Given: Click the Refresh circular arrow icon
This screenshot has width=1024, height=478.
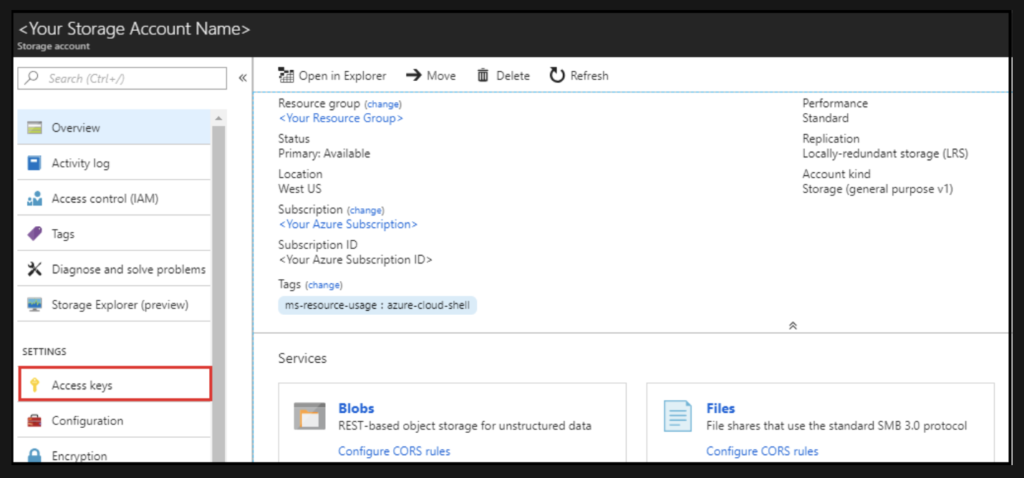Looking at the screenshot, I should tap(556, 76).
